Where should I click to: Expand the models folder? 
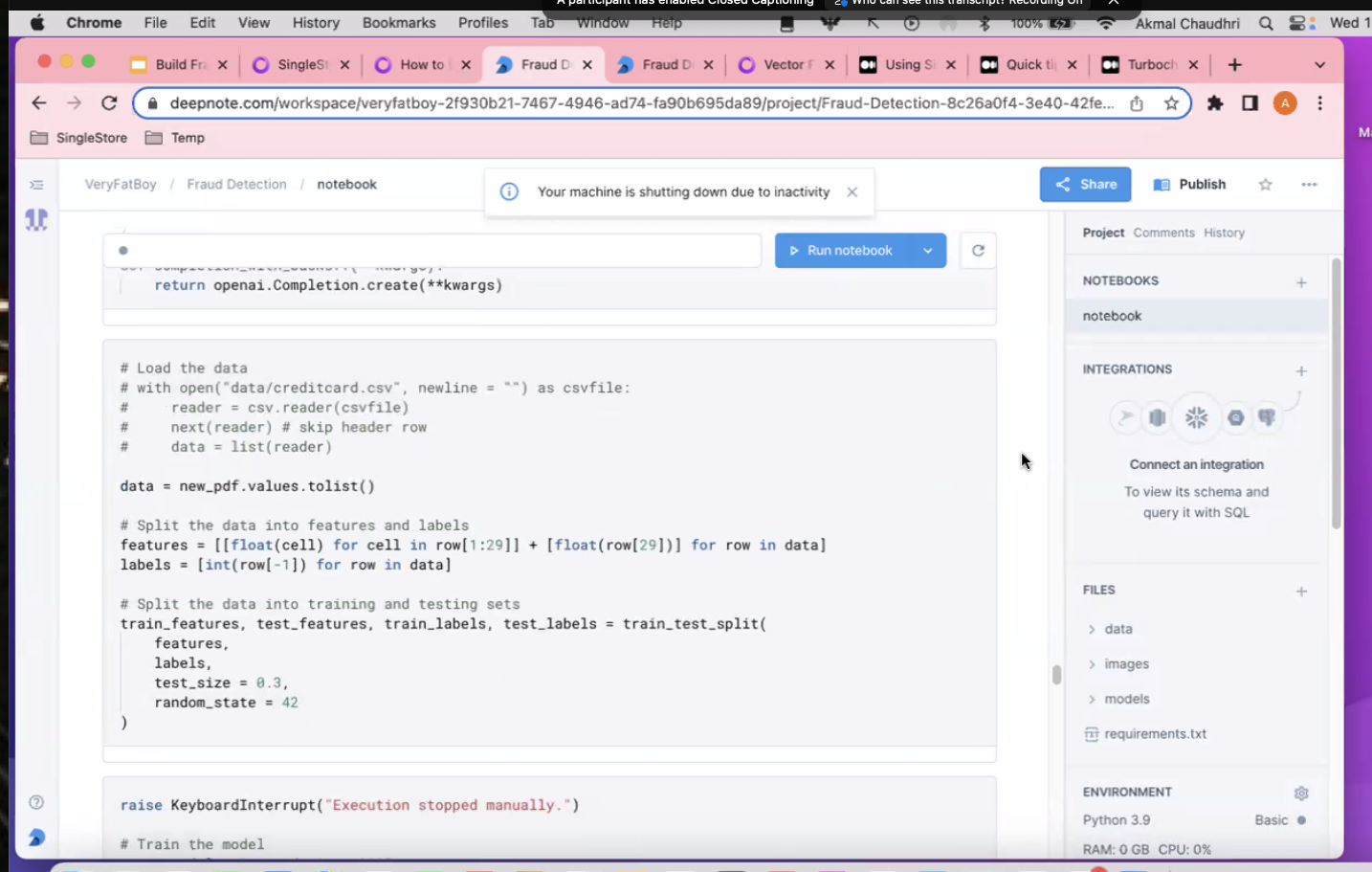[1126, 699]
